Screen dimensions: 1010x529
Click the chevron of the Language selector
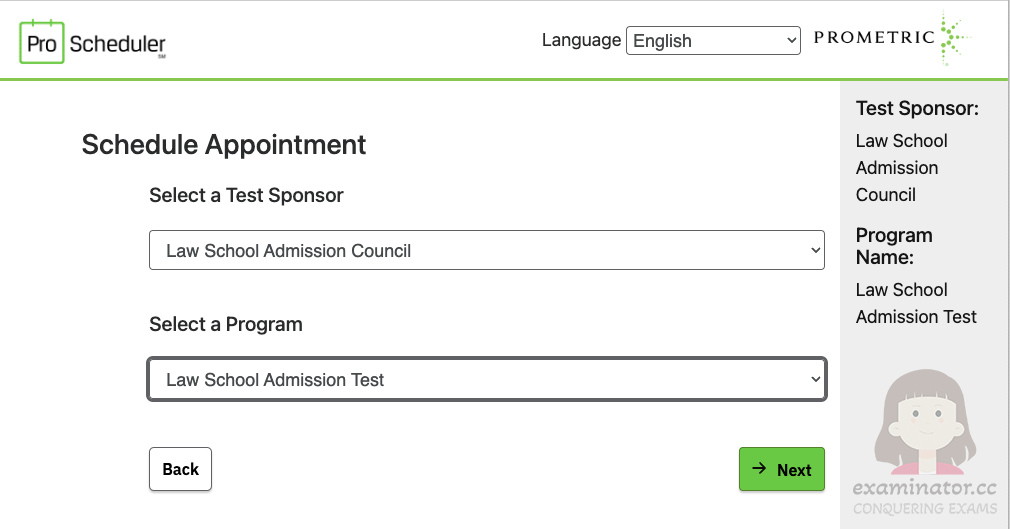(x=792, y=41)
